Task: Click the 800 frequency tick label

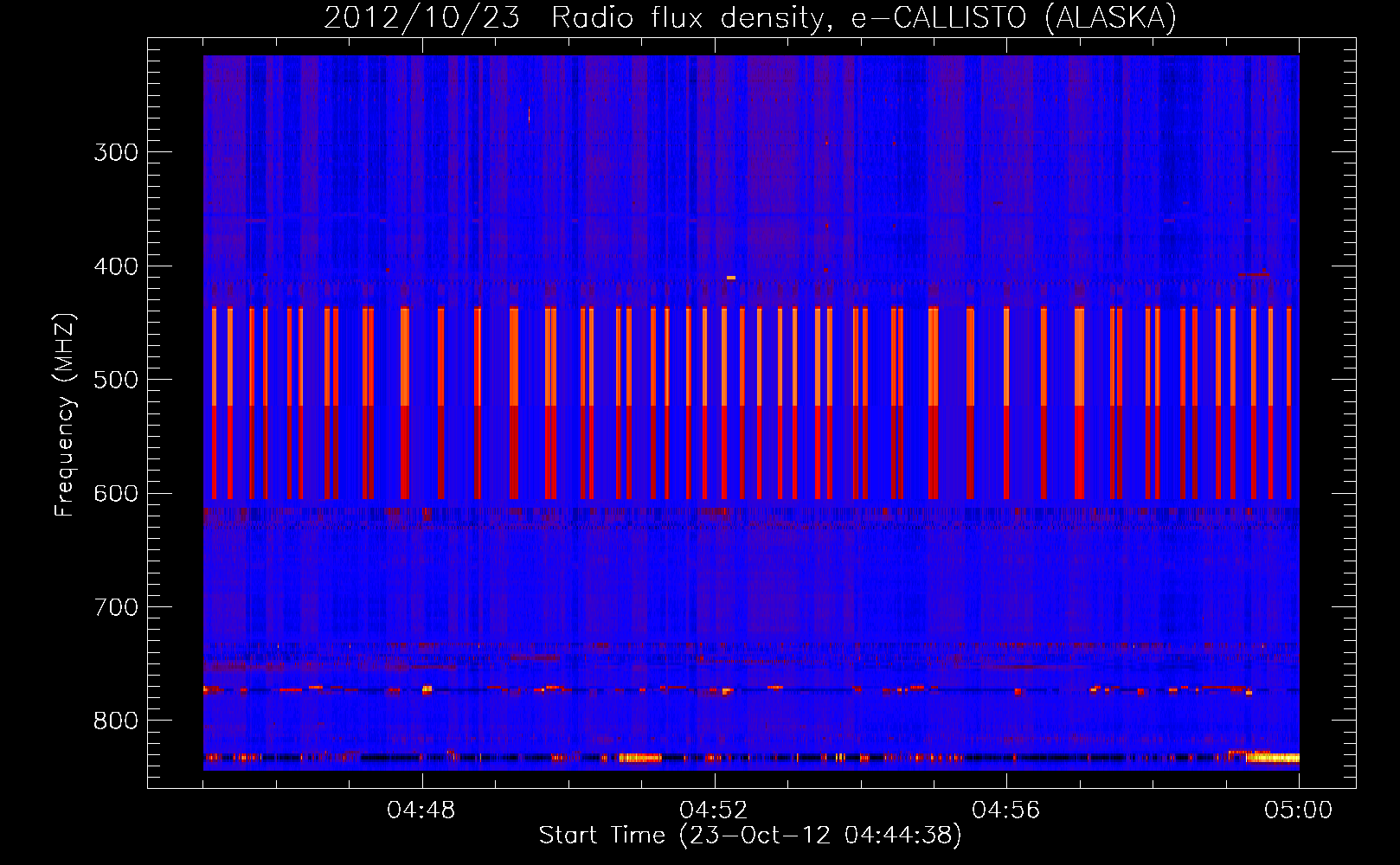Action: pos(116,721)
